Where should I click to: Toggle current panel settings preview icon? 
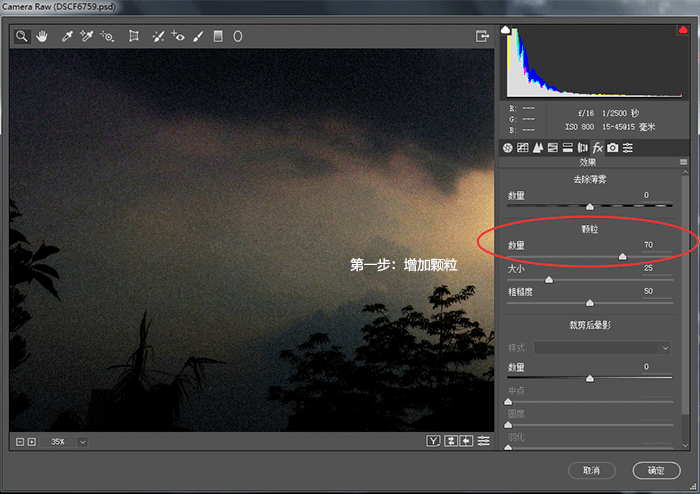483,441
